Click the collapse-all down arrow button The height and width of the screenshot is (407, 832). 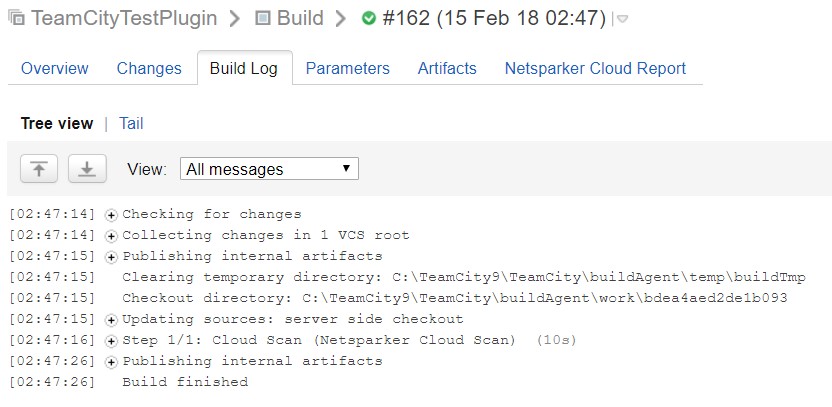point(87,169)
